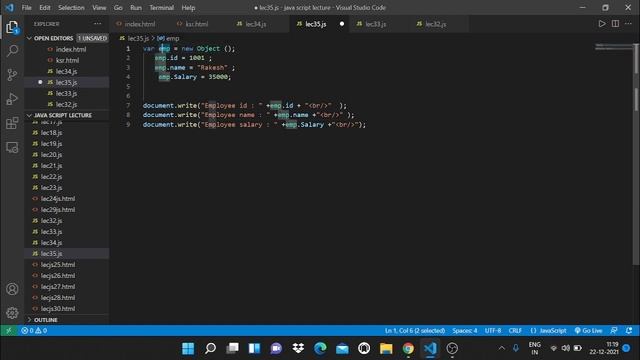The image size is (640, 360).
Task: Open Explorer views and more actions ellipsis
Action: (98, 24)
